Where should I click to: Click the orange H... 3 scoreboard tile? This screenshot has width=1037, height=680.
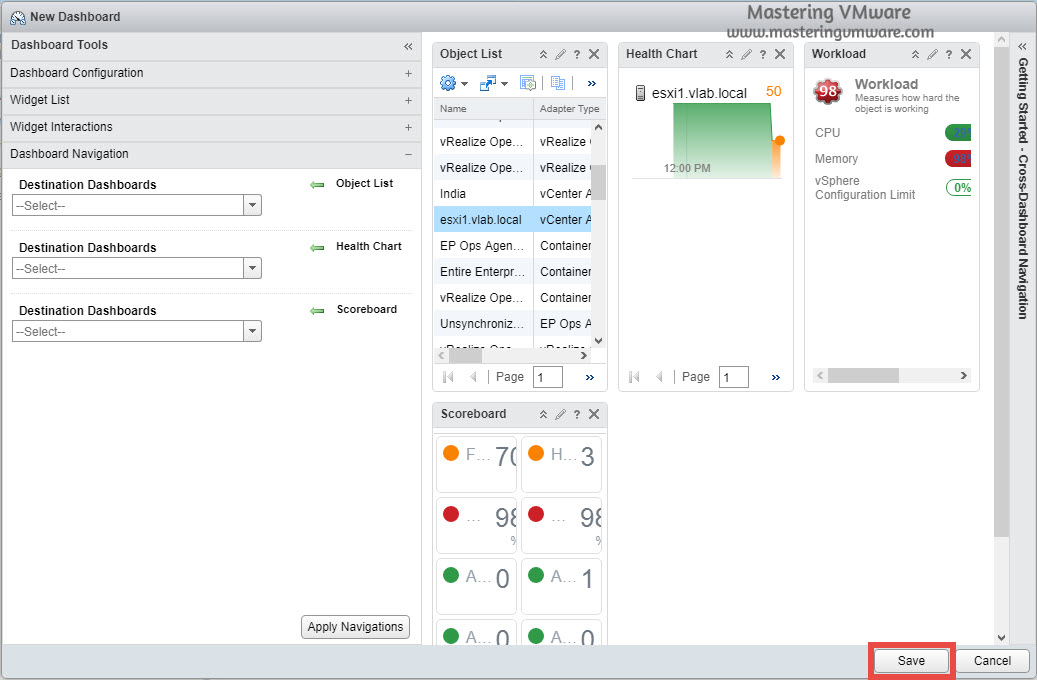561,464
